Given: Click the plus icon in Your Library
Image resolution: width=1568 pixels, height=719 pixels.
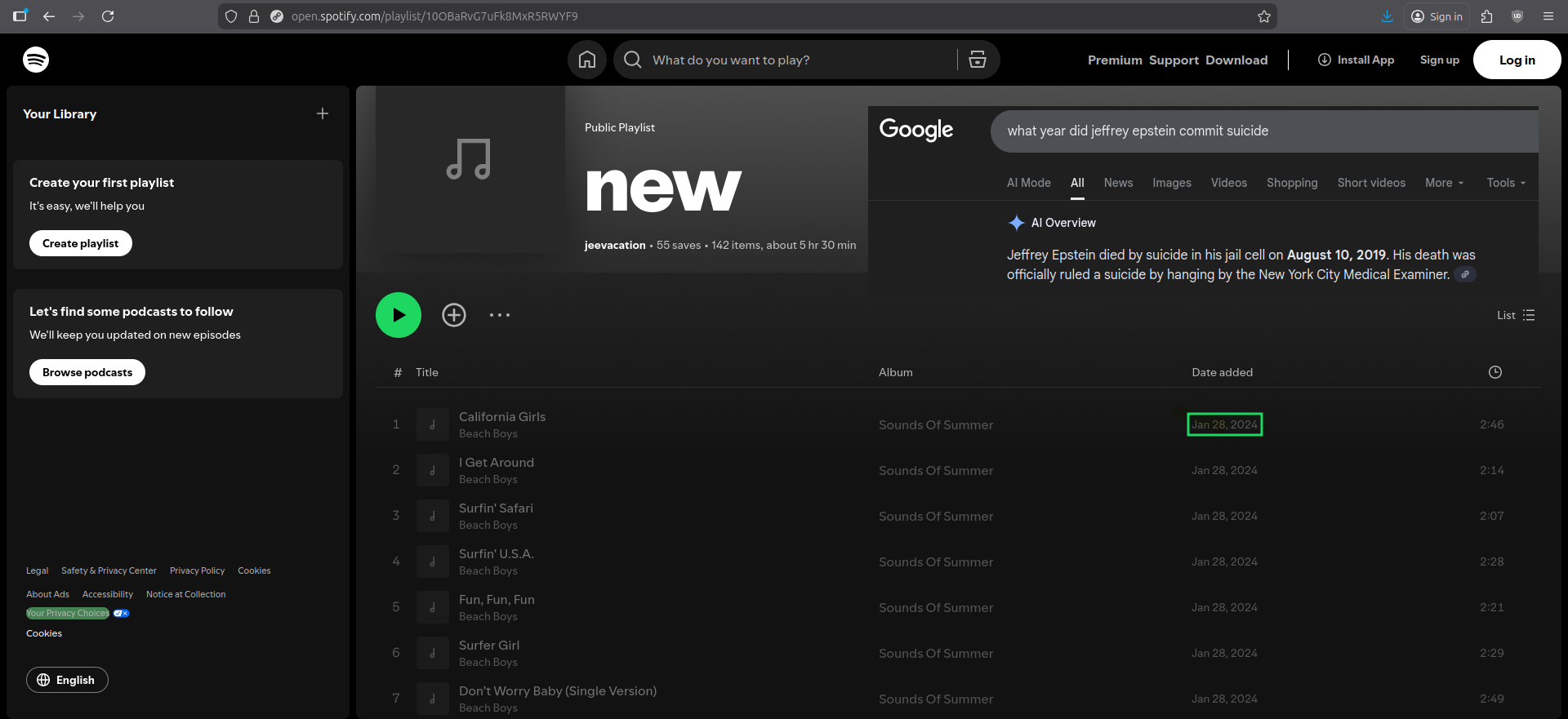Looking at the screenshot, I should coord(323,113).
